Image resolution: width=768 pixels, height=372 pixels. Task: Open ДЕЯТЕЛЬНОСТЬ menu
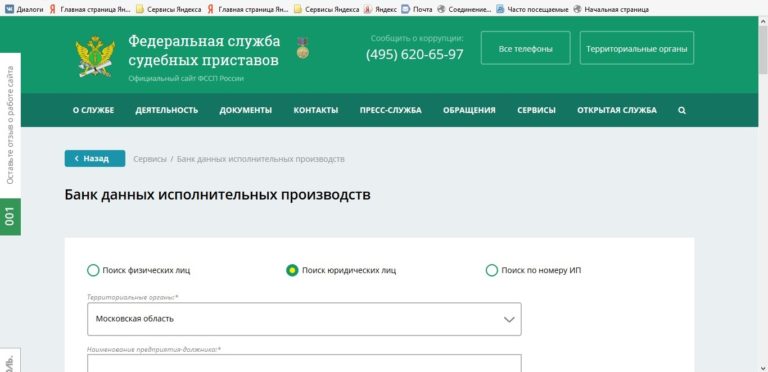pyautogui.click(x=167, y=110)
